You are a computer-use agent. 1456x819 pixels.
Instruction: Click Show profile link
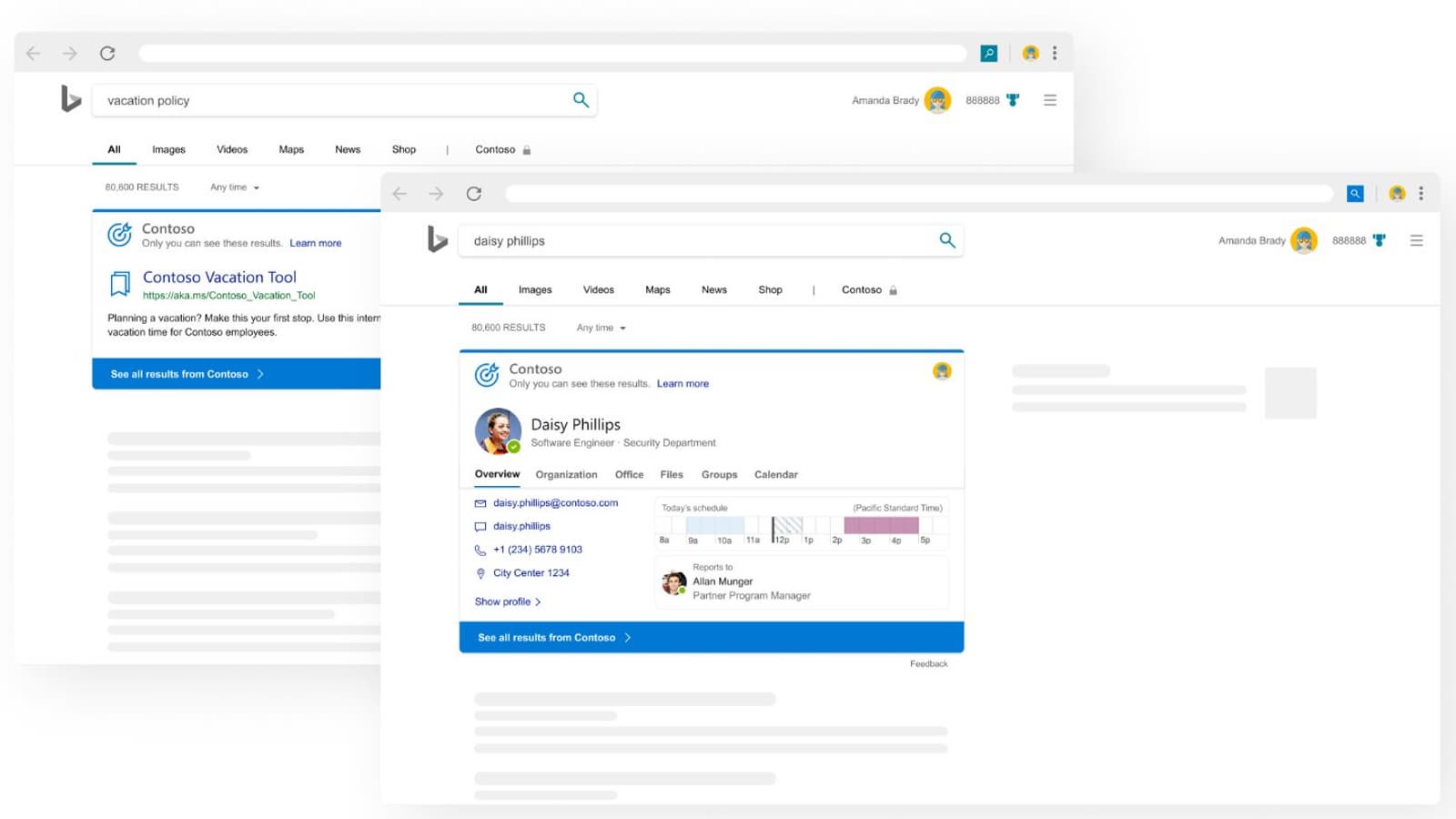point(508,602)
